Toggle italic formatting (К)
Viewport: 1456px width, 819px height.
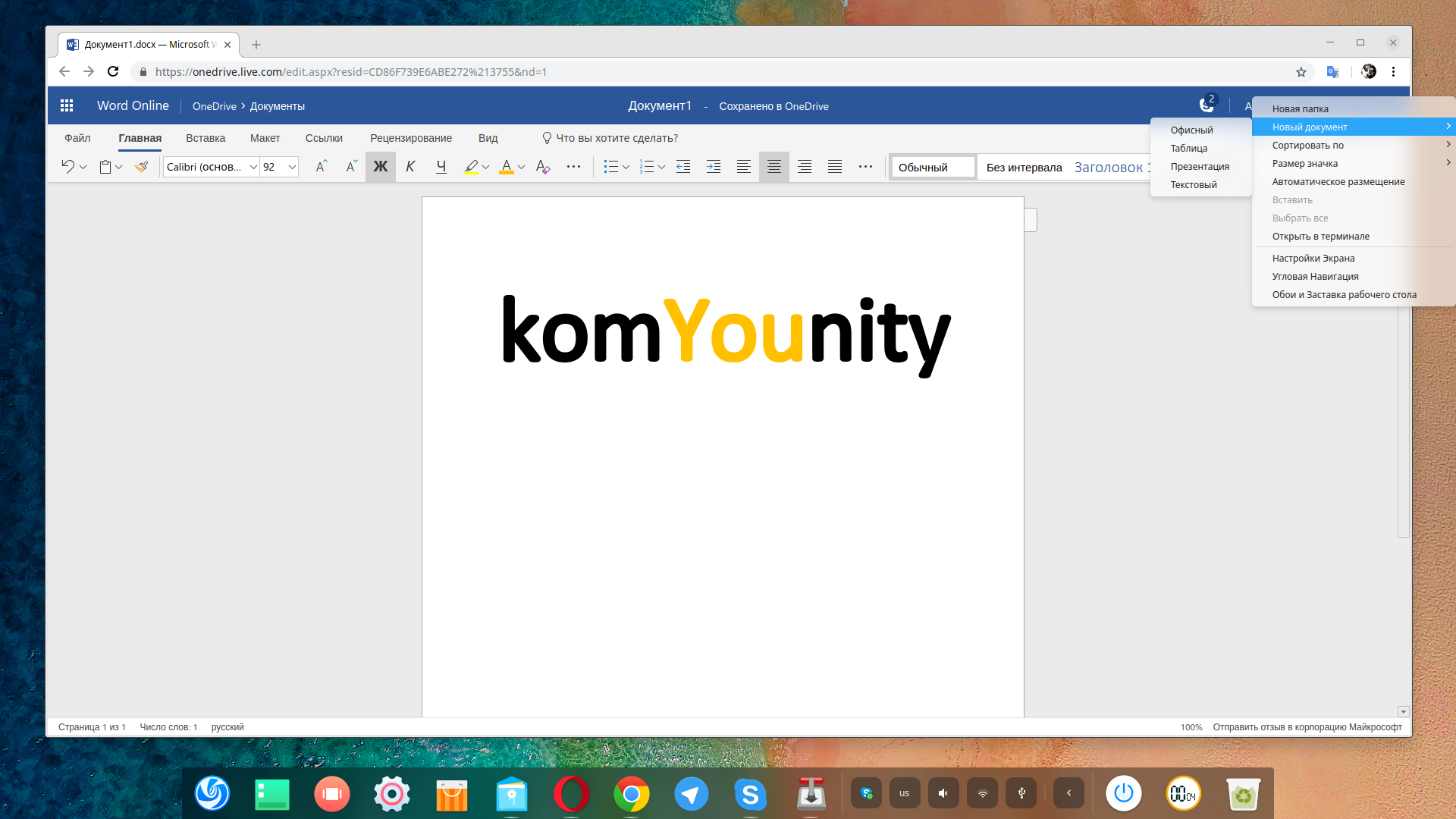[x=410, y=167]
